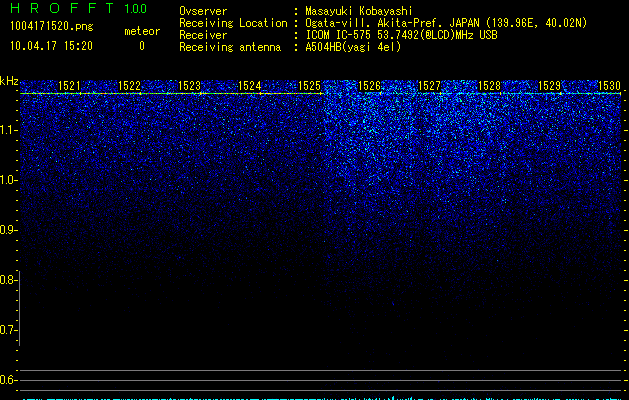Click the HROFFT 1.0.0 title text
629x400 pixels.
point(79,8)
